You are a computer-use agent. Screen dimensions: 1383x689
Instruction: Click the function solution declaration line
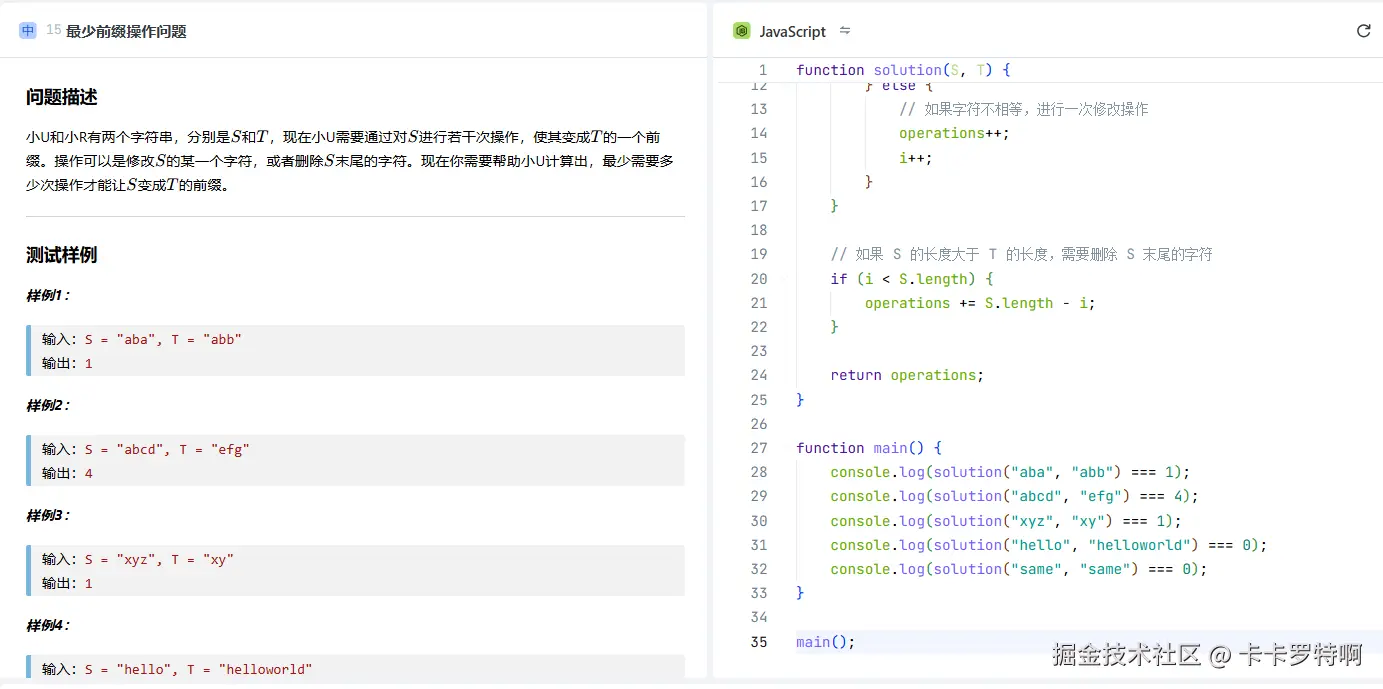(x=899, y=69)
